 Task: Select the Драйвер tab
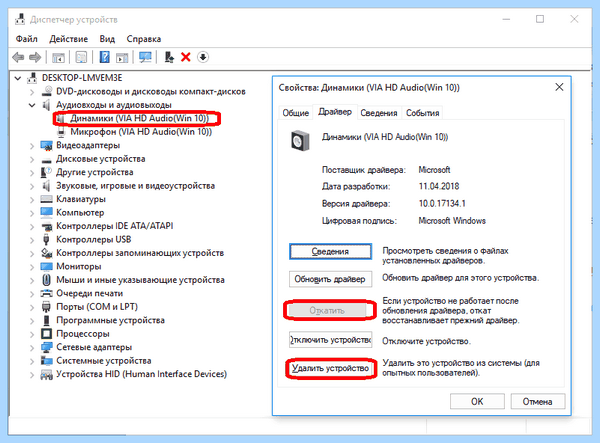click(x=335, y=112)
